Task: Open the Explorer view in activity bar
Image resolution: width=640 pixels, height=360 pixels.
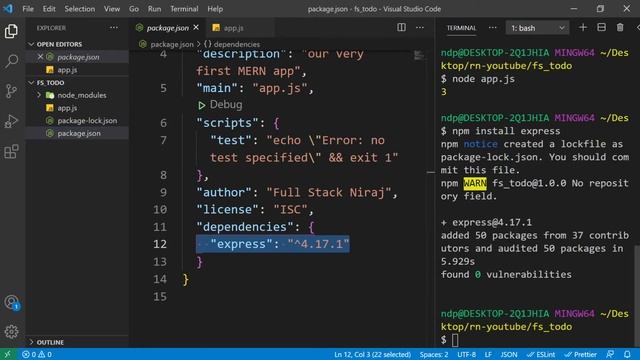Action: pyautogui.click(x=11, y=31)
